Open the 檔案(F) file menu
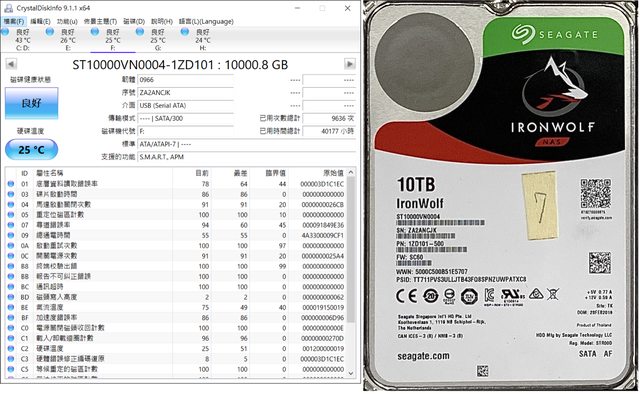The width and height of the screenshot is (640, 394). [13, 21]
